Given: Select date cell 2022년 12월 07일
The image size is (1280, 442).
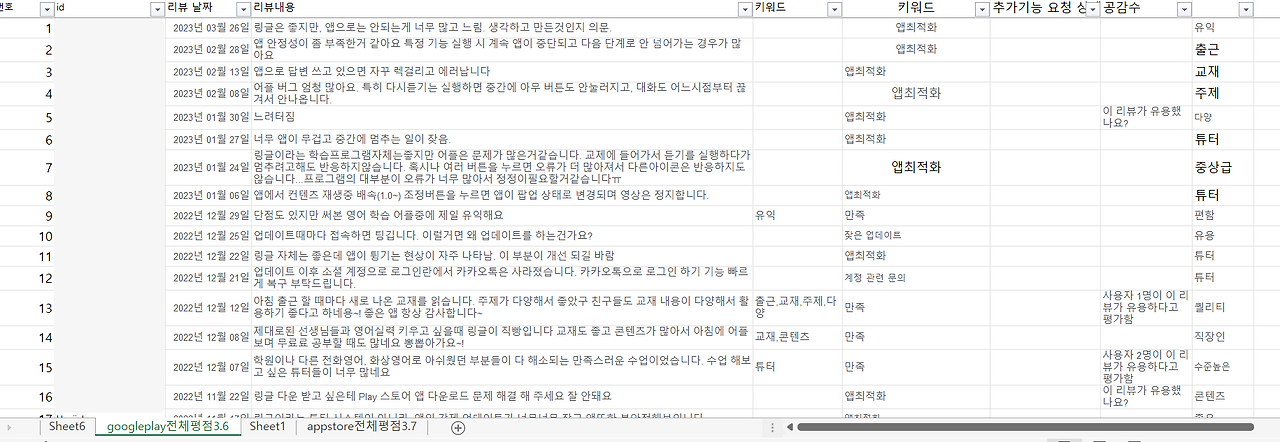Looking at the screenshot, I should (x=209, y=367).
